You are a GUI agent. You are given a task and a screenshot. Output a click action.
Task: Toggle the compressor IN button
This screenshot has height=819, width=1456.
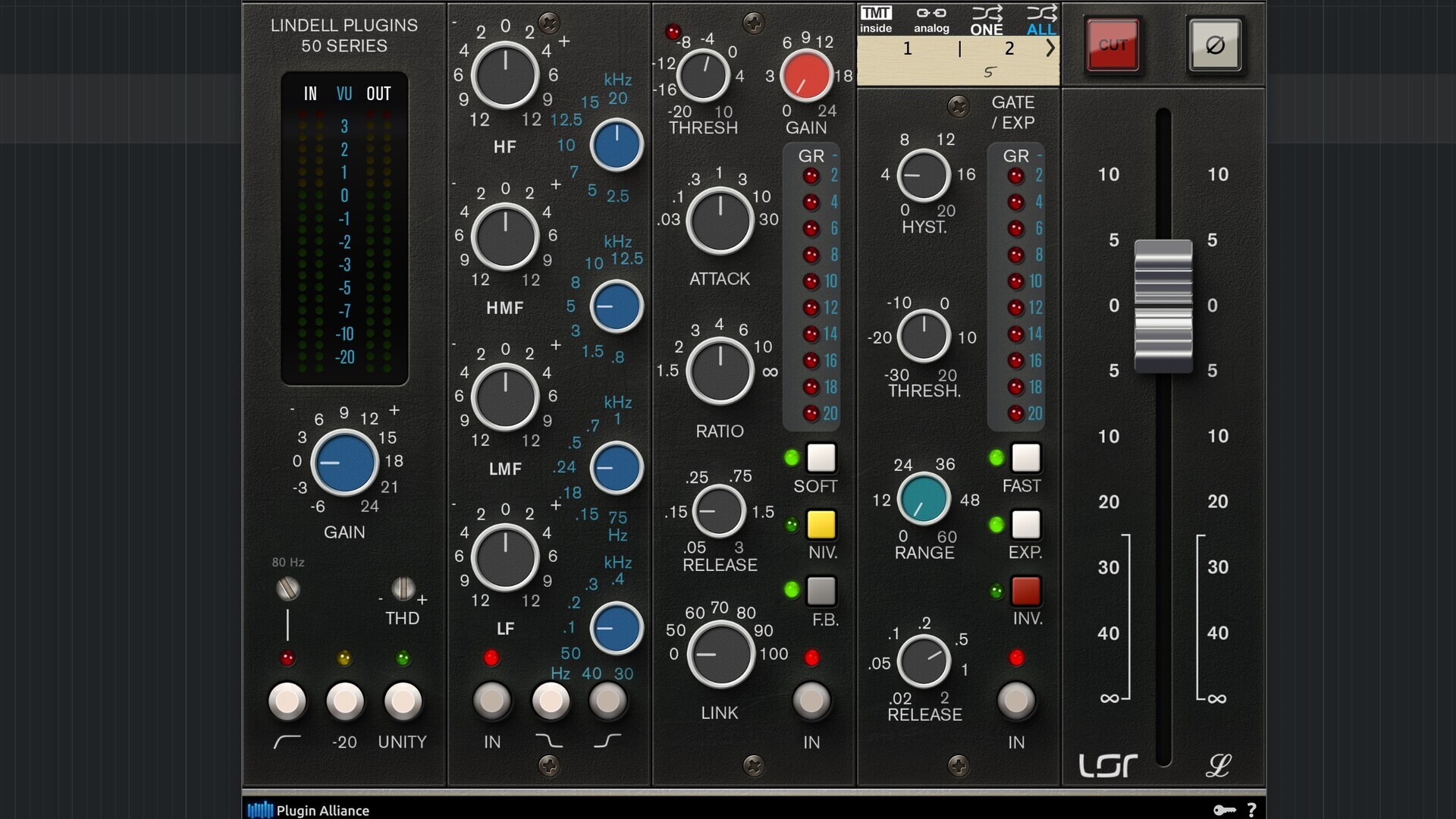tap(811, 701)
